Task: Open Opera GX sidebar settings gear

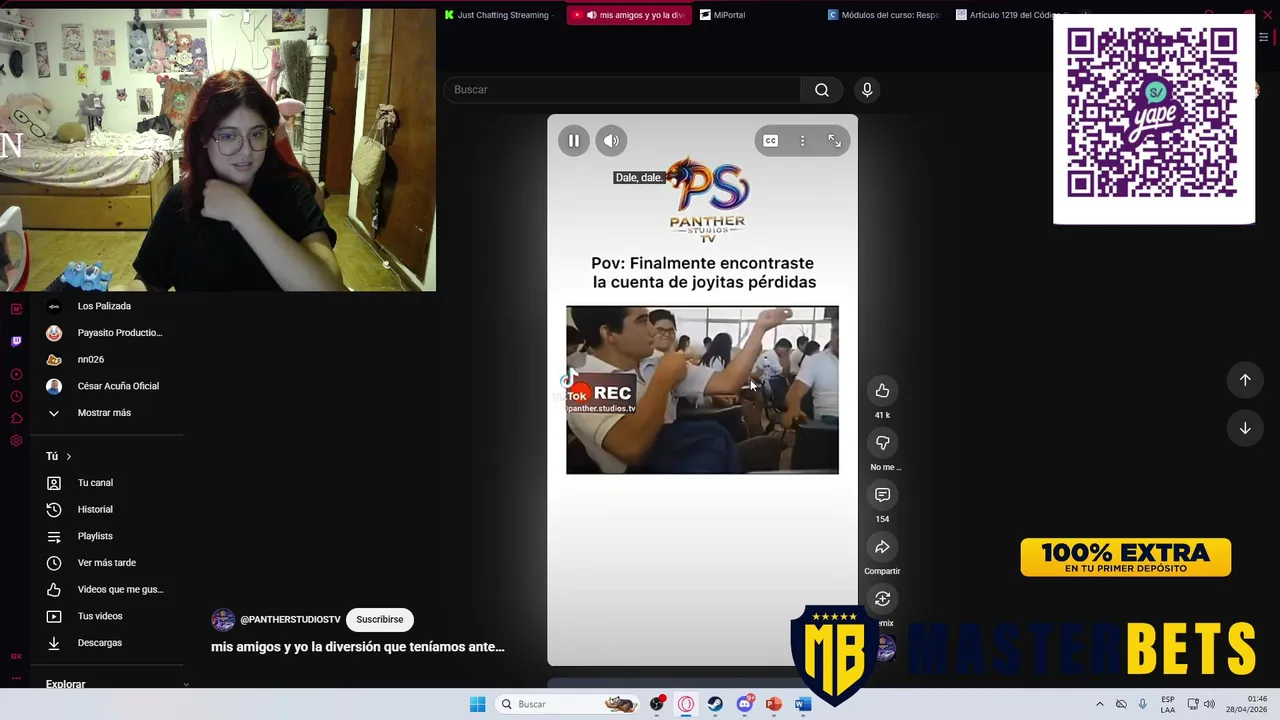Action: coord(16,441)
